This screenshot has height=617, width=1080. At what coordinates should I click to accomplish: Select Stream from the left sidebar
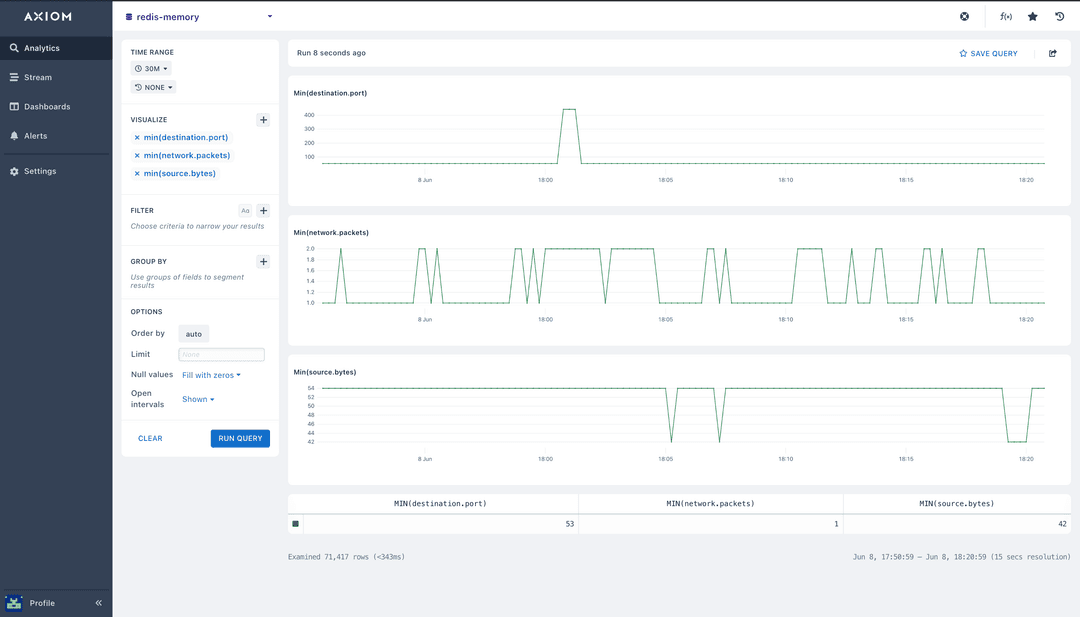pos(40,77)
